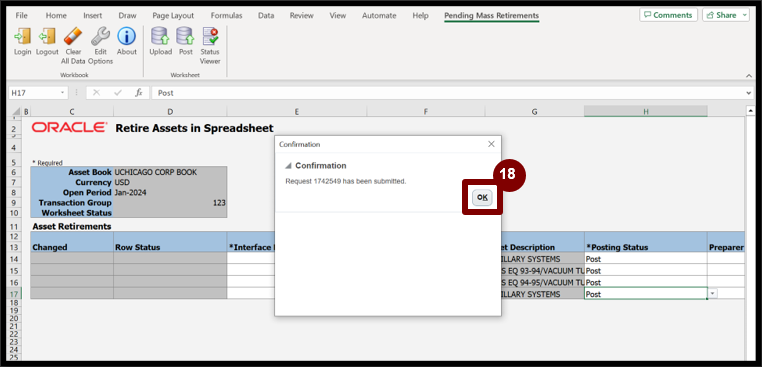Image resolution: width=762 pixels, height=367 pixels.
Task: Open the Review ribbon tab
Action: click(x=301, y=16)
